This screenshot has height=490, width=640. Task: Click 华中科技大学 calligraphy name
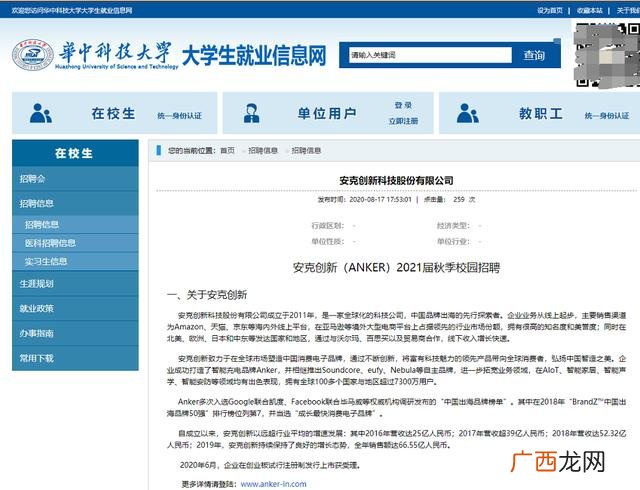point(116,52)
